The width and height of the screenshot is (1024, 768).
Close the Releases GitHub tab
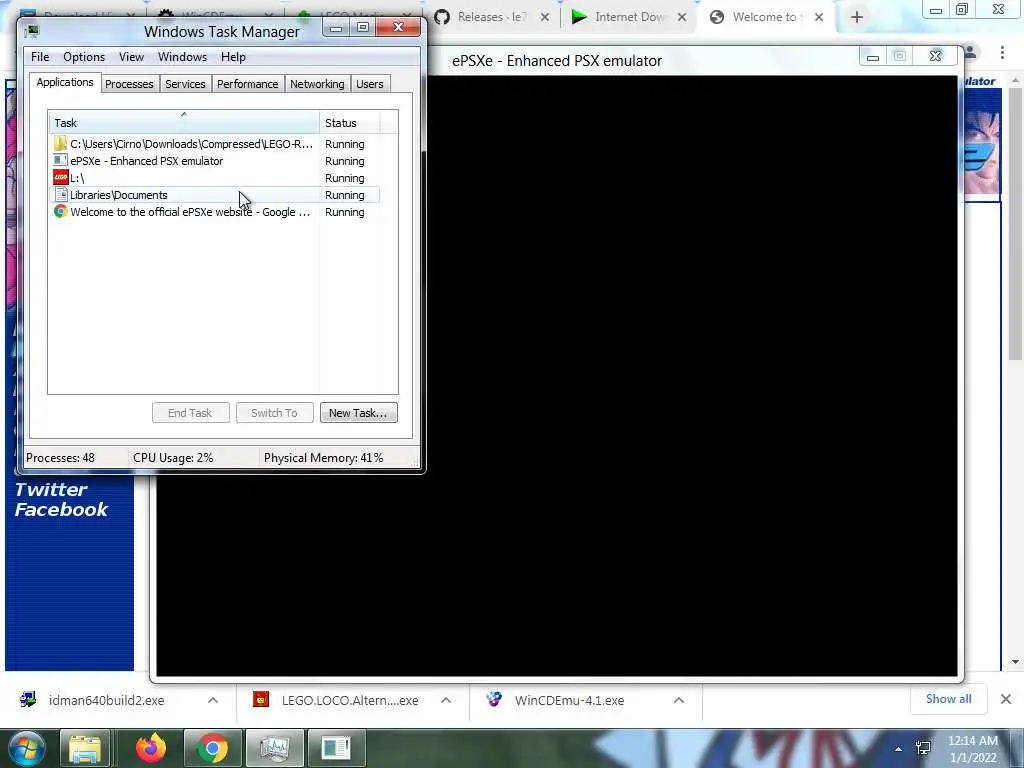(x=545, y=18)
